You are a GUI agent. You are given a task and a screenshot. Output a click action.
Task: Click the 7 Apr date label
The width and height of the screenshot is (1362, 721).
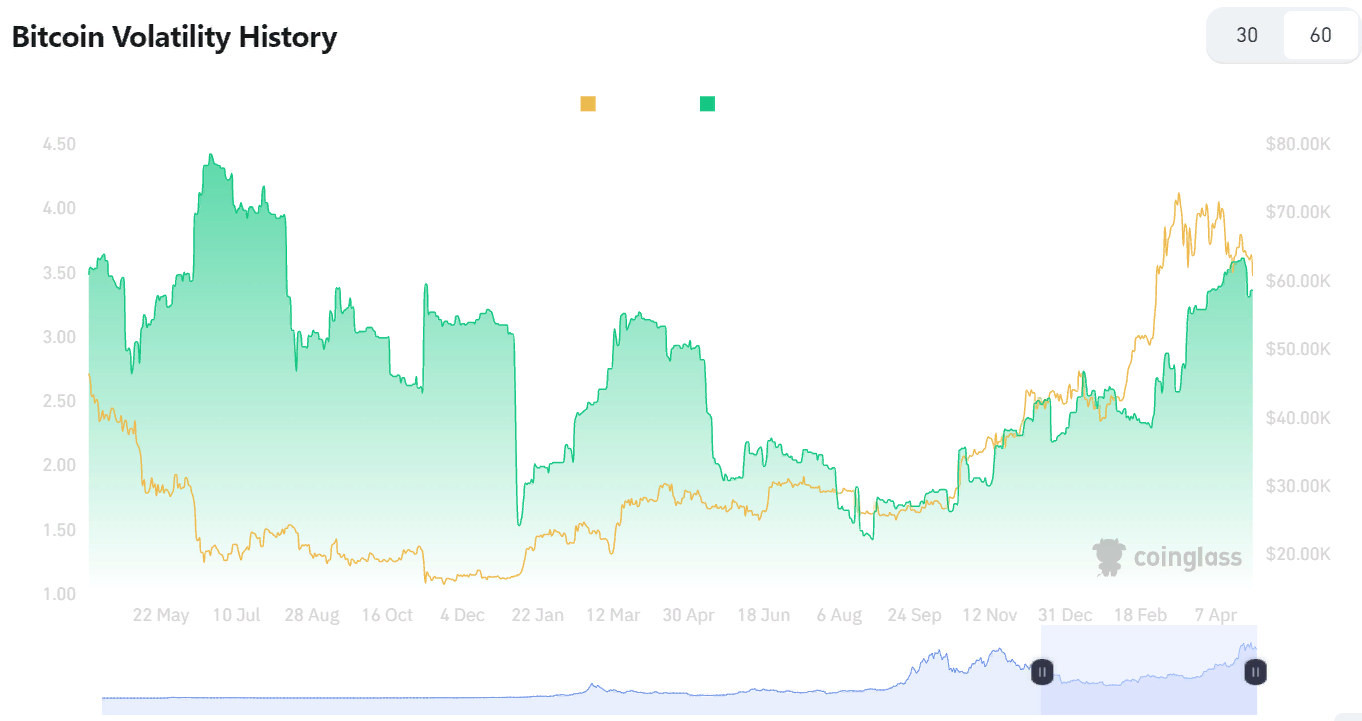tap(1217, 615)
